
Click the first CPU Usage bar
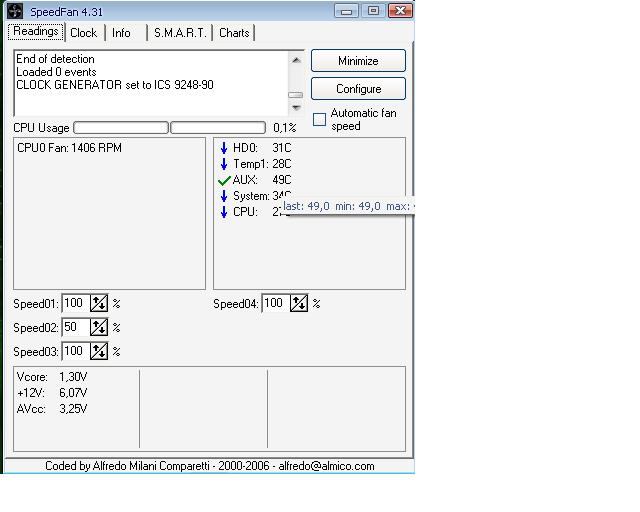121,128
